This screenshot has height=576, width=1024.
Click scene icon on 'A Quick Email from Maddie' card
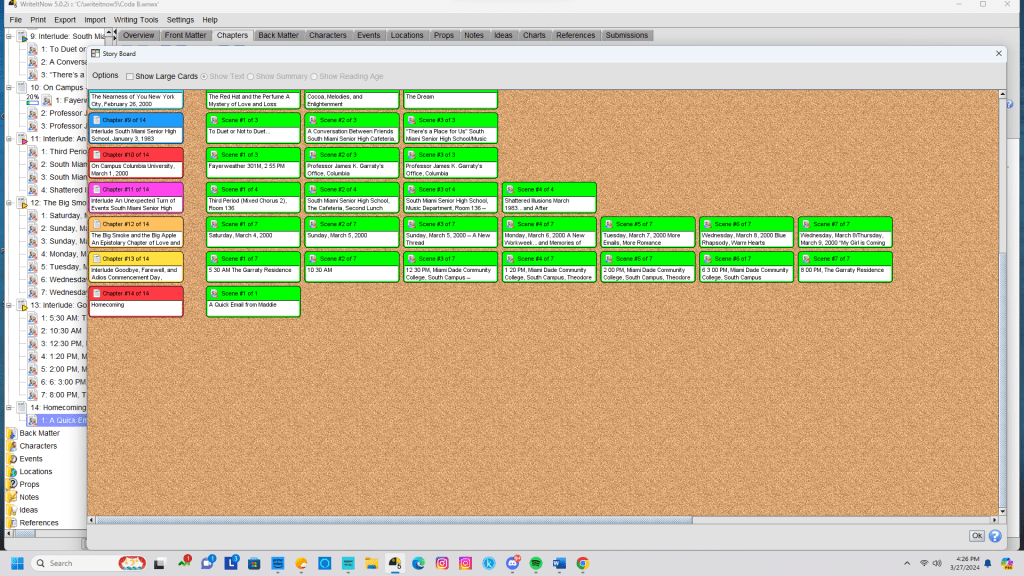click(215, 293)
